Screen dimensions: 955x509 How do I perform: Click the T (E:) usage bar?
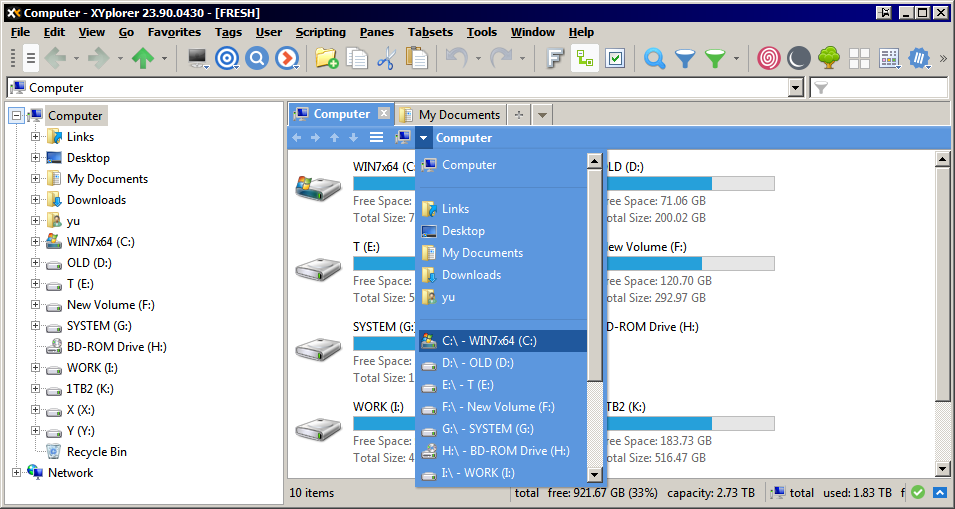[x=384, y=263]
